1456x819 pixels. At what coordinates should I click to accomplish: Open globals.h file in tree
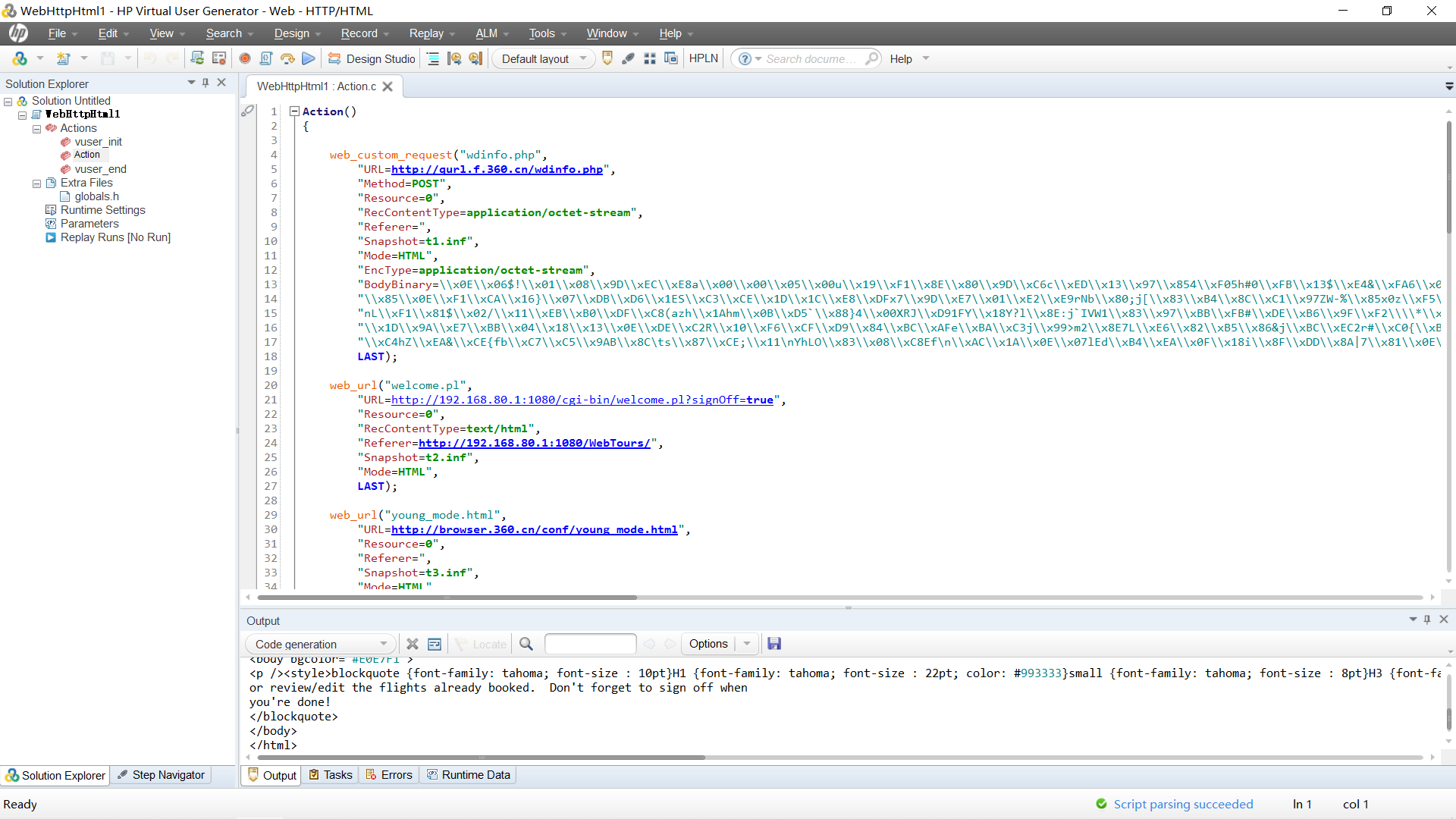point(96,196)
